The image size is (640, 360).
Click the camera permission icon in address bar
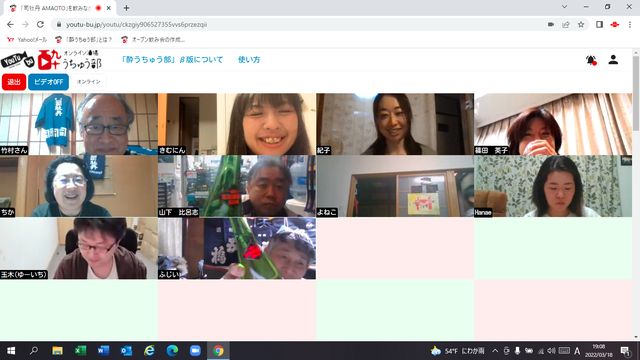(x=551, y=24)
